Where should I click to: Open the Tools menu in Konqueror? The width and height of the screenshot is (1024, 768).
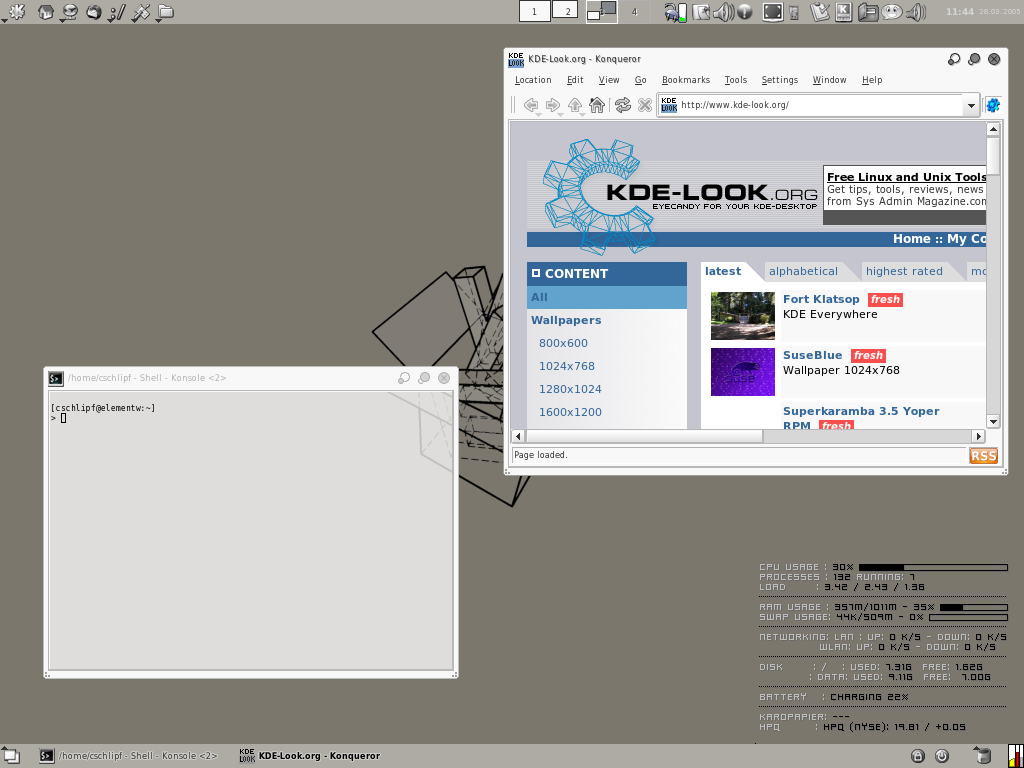click(735, 80)
